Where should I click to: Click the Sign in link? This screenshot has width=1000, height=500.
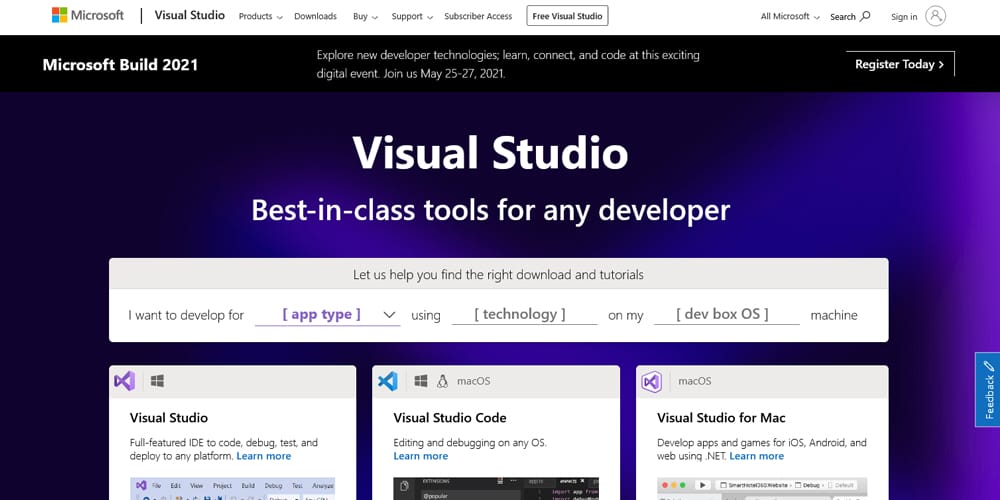904,17
